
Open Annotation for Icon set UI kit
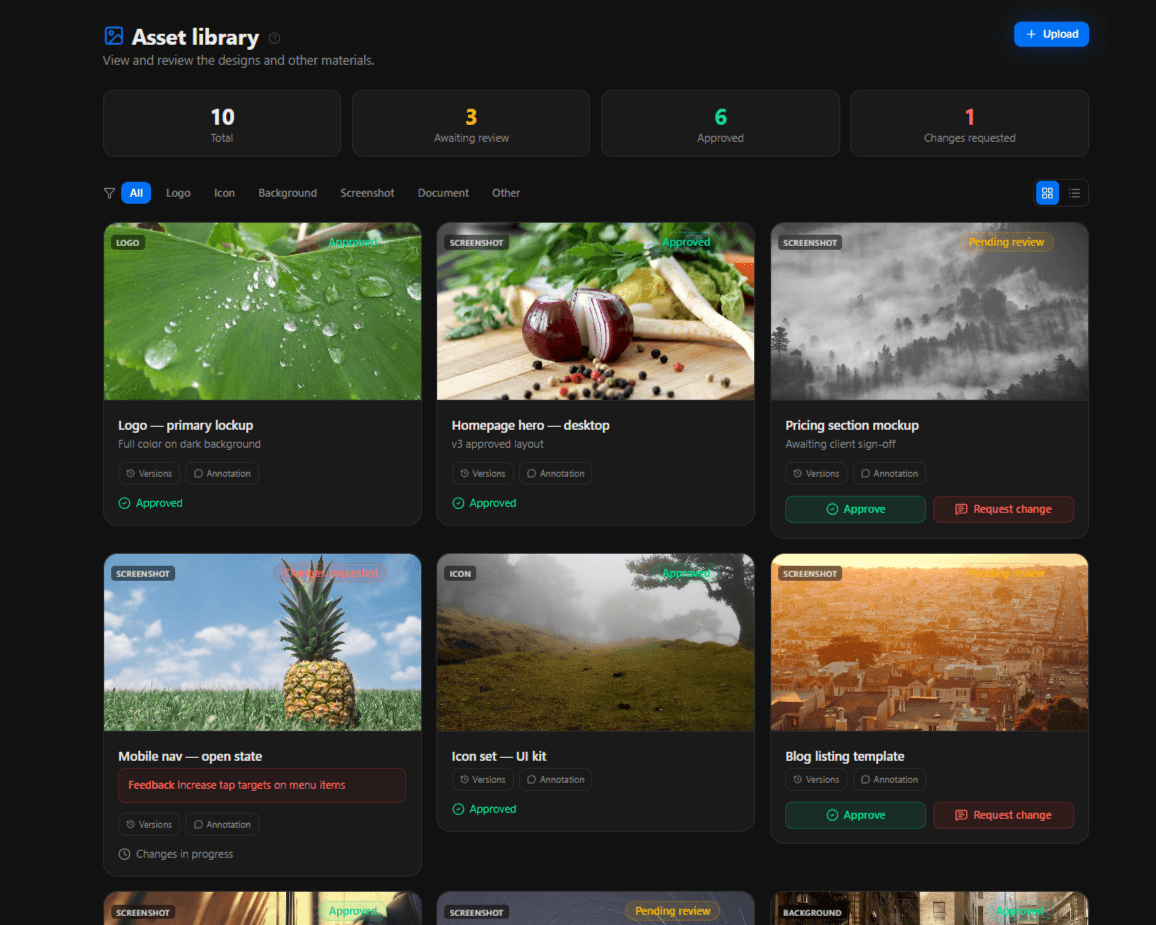point(555,779)
